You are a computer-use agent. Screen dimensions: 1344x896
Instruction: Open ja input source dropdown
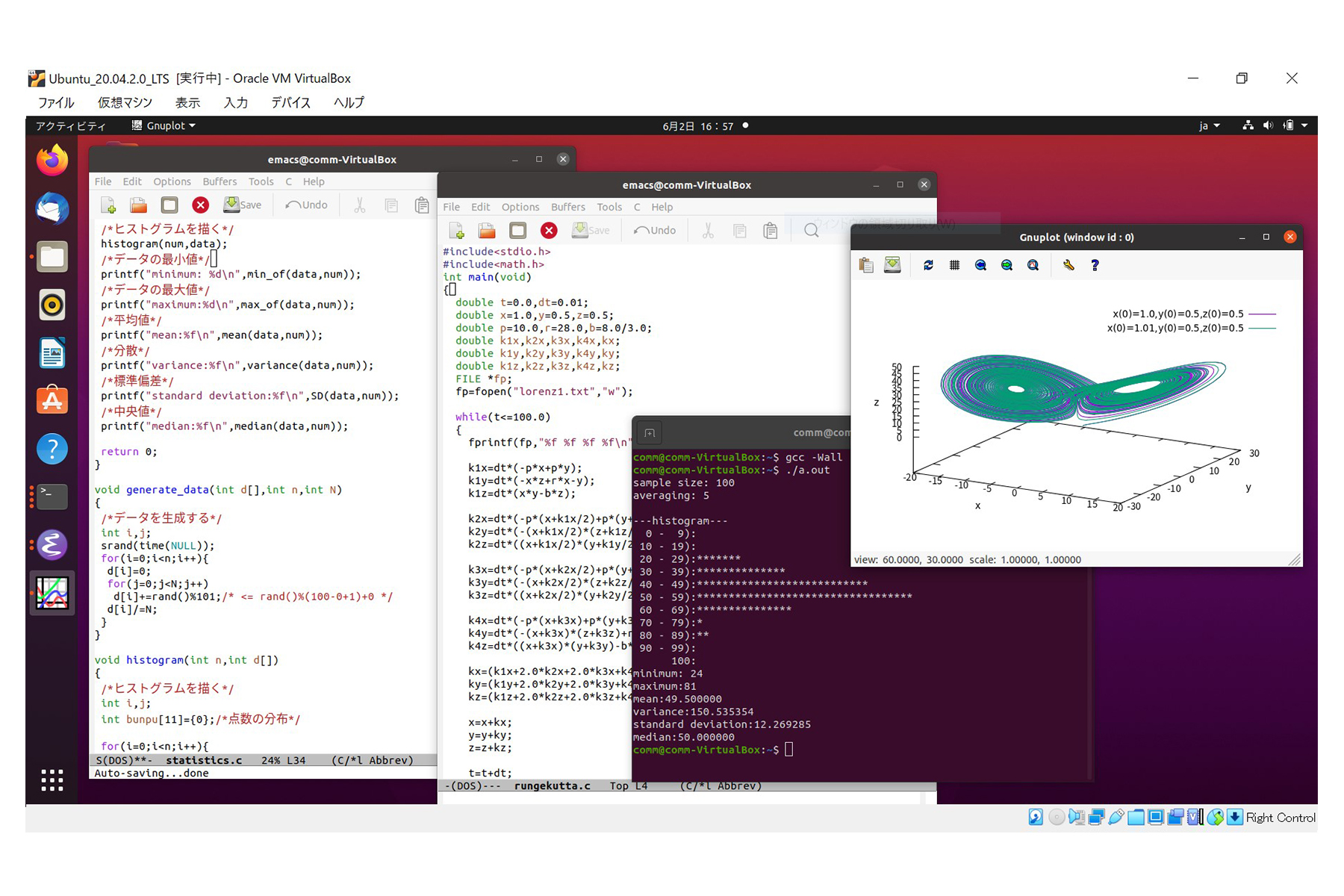click(1209, 125)
